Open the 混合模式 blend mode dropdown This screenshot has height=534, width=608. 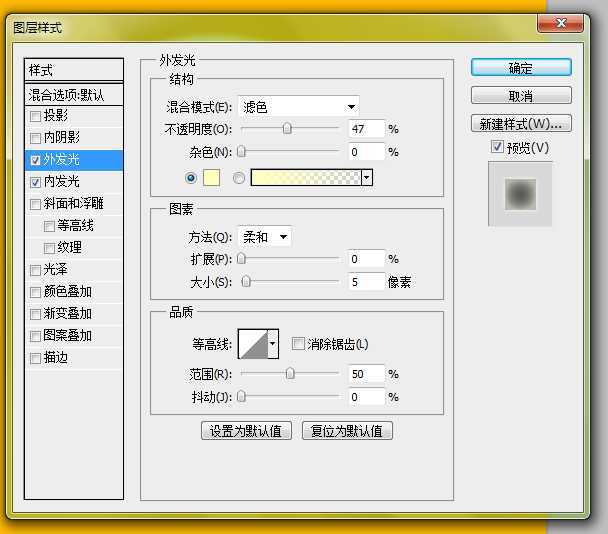tap(299, 106)
